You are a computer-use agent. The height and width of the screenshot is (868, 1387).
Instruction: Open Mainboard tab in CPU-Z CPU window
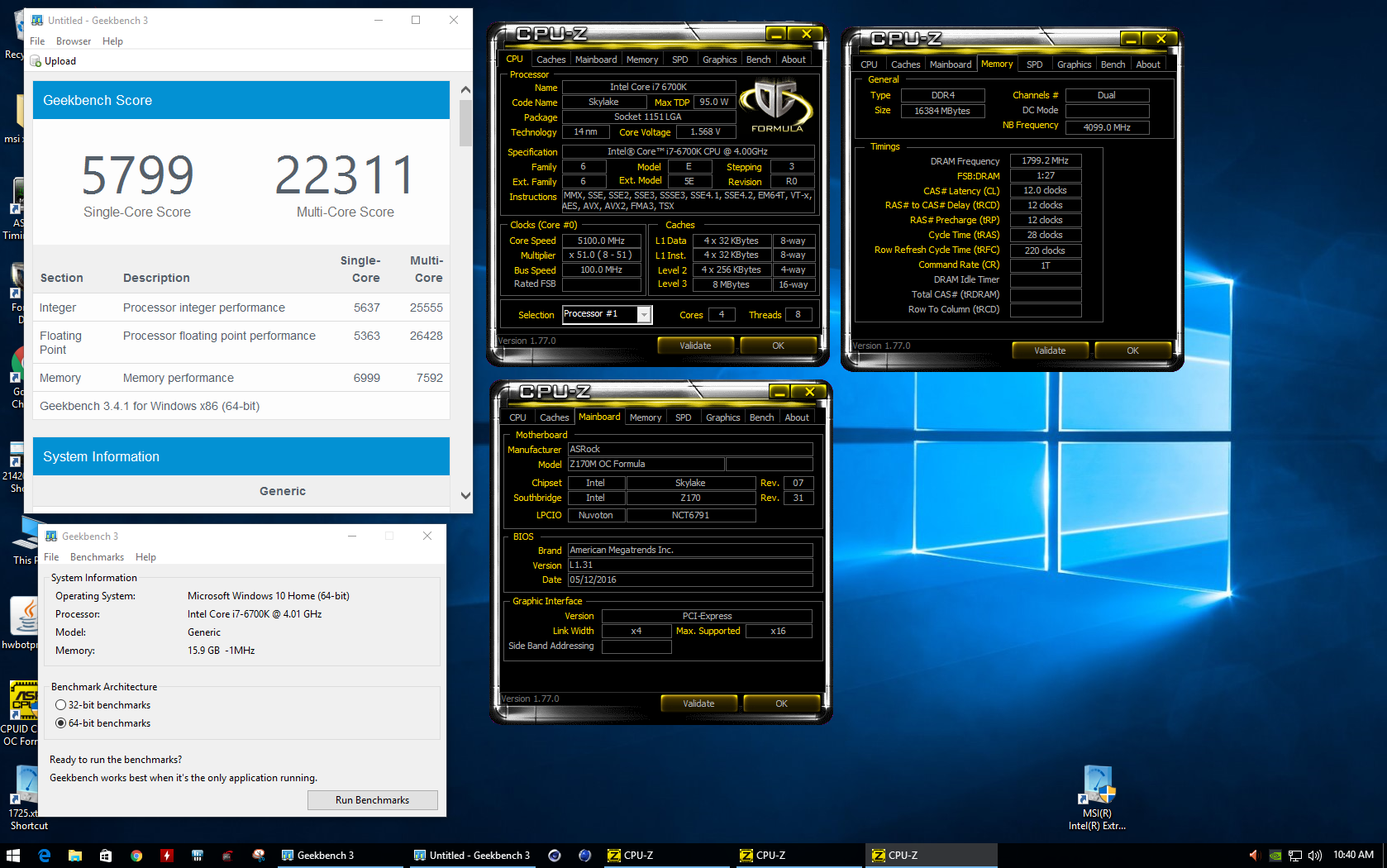click(x=596, y=60)
